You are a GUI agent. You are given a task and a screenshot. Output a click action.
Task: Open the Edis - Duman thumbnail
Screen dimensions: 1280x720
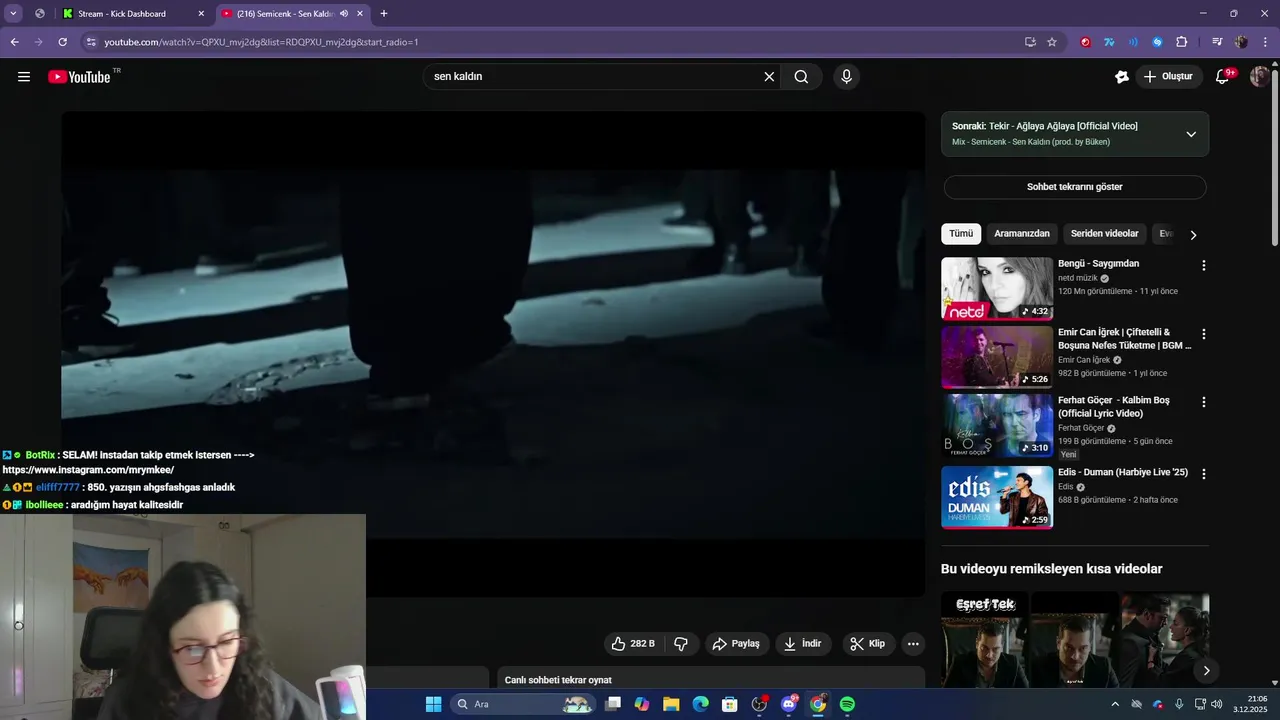pyautogui.click(x=997, y=497)
